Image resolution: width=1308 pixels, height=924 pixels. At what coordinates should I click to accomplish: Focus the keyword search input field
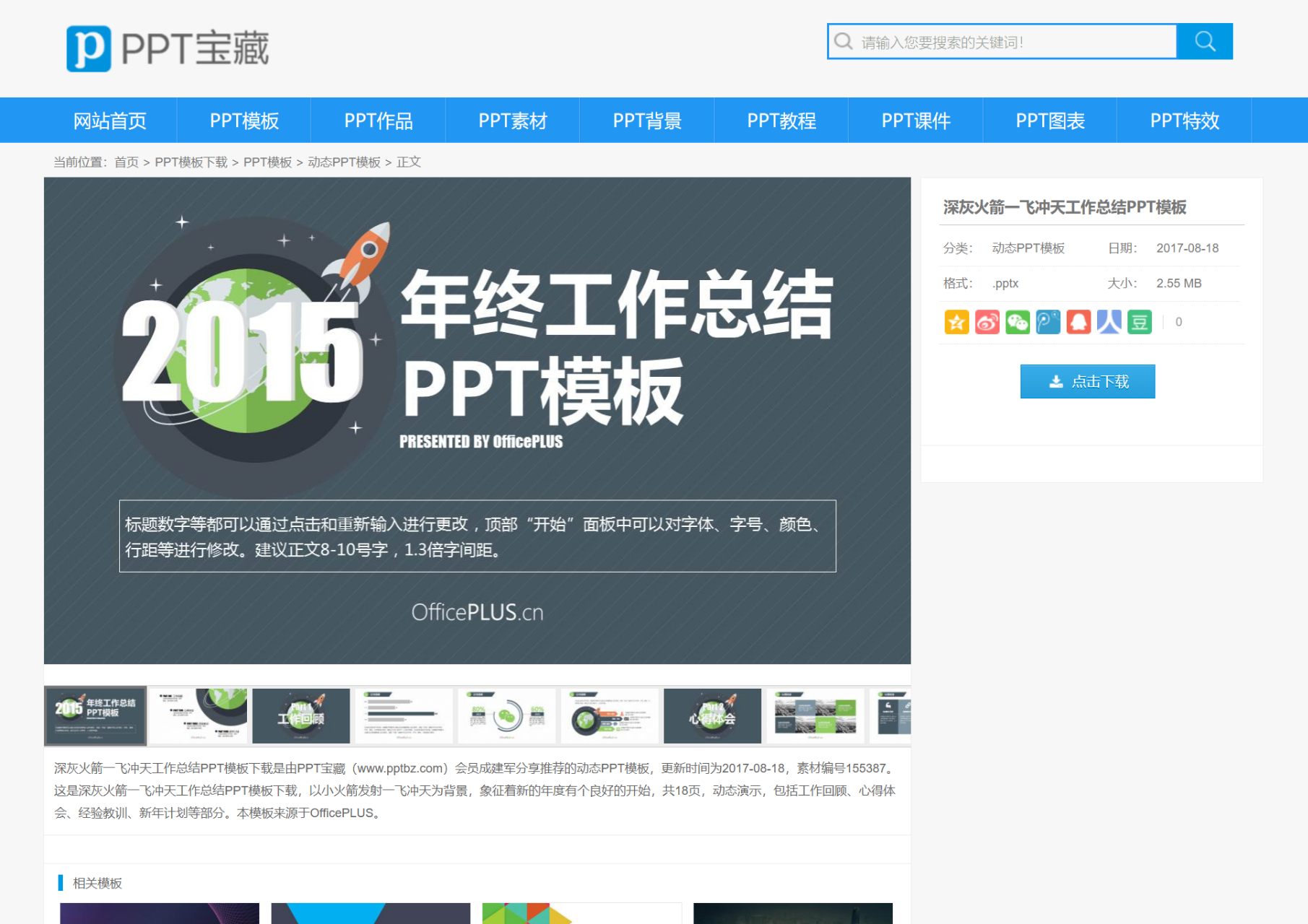[x=1002, y=42]
